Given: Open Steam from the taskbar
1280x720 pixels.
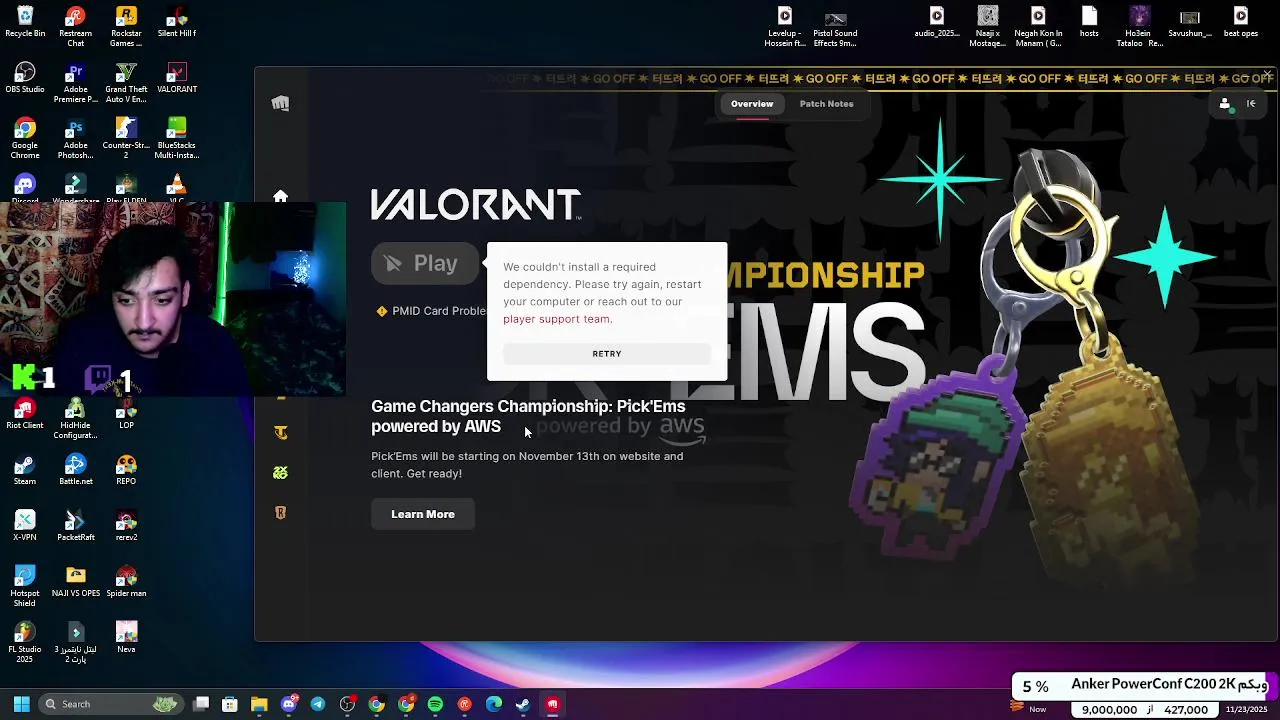Looking at the screenshot, I should click(x=523, y=704).
